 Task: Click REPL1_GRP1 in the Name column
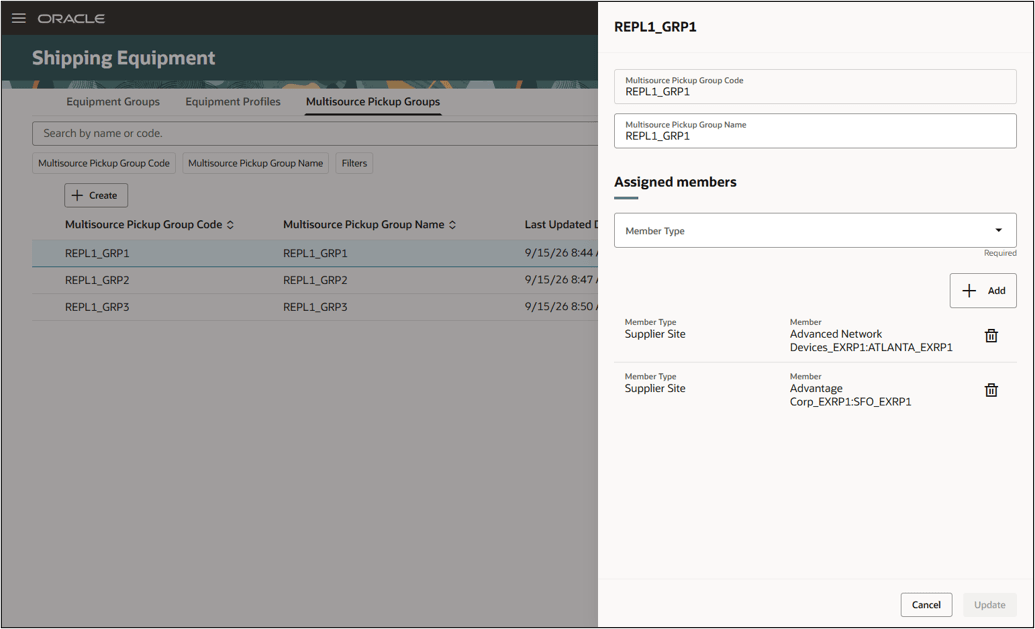(x=315, y=253)
